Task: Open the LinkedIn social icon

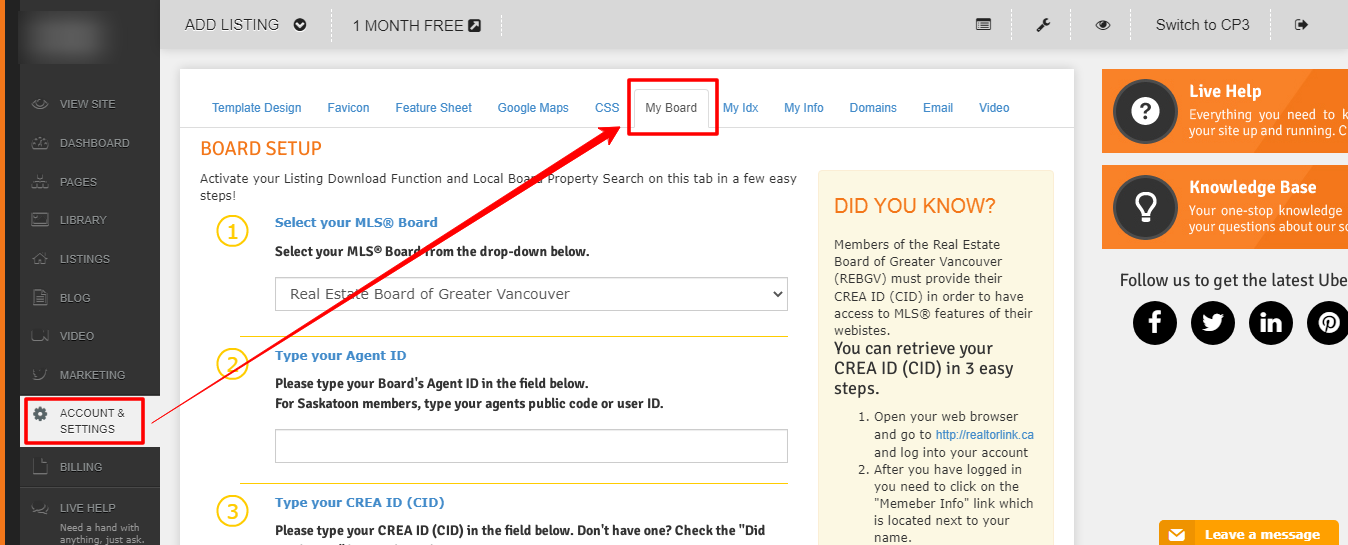Action: click(x=1271, y=323)
